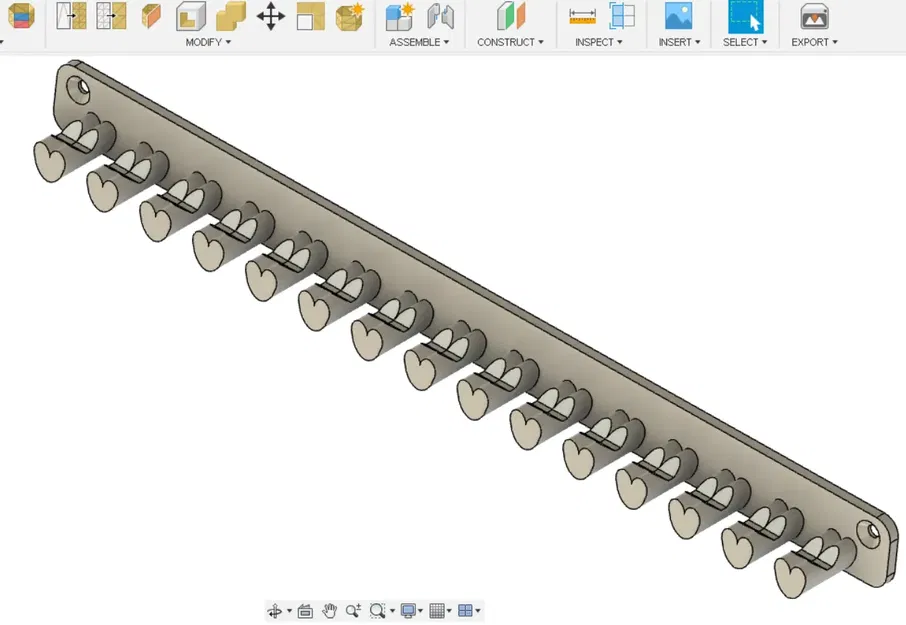Open 3D Print via the Export icon
Viewport: 906px width, 625px height.
pos(813,17)
